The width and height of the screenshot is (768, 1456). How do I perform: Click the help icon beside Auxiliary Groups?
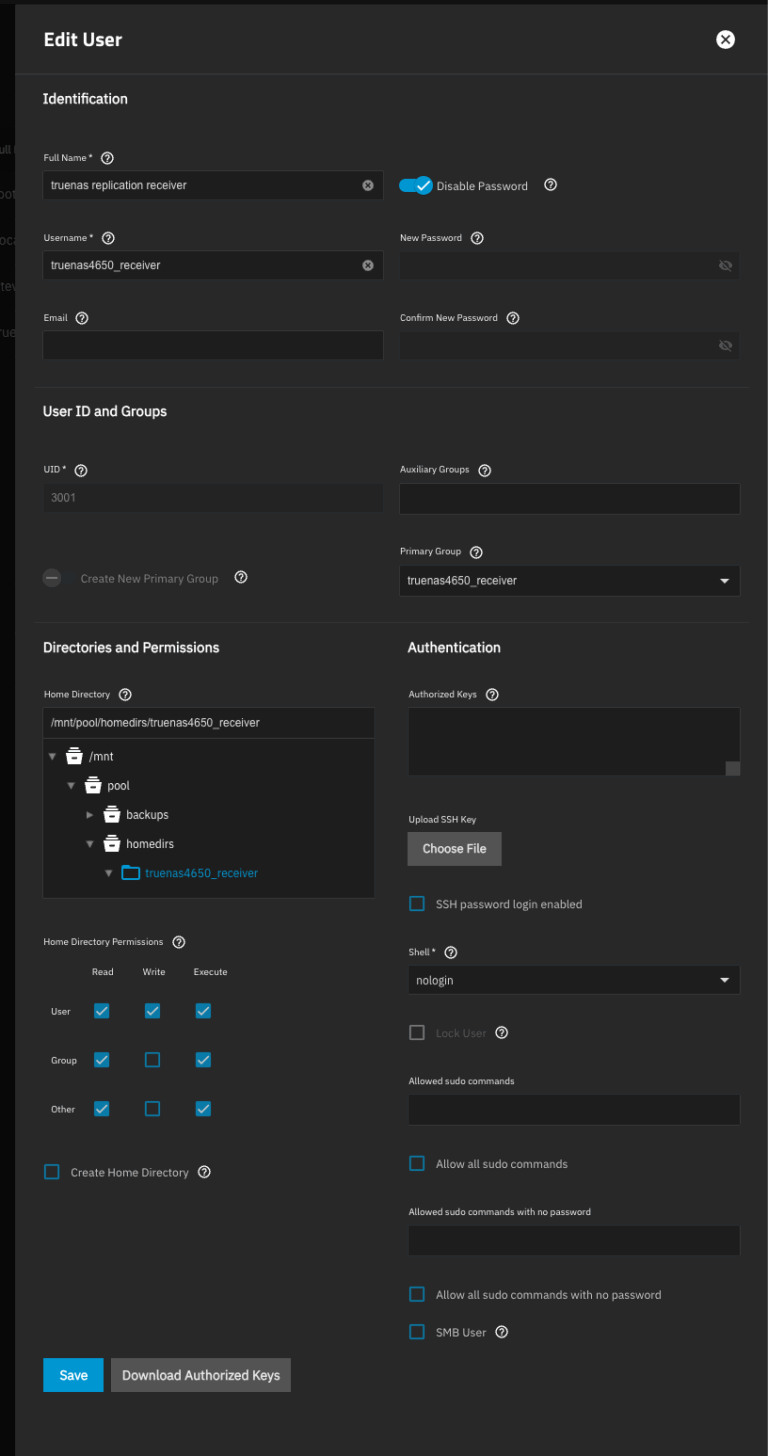[485, 470]
